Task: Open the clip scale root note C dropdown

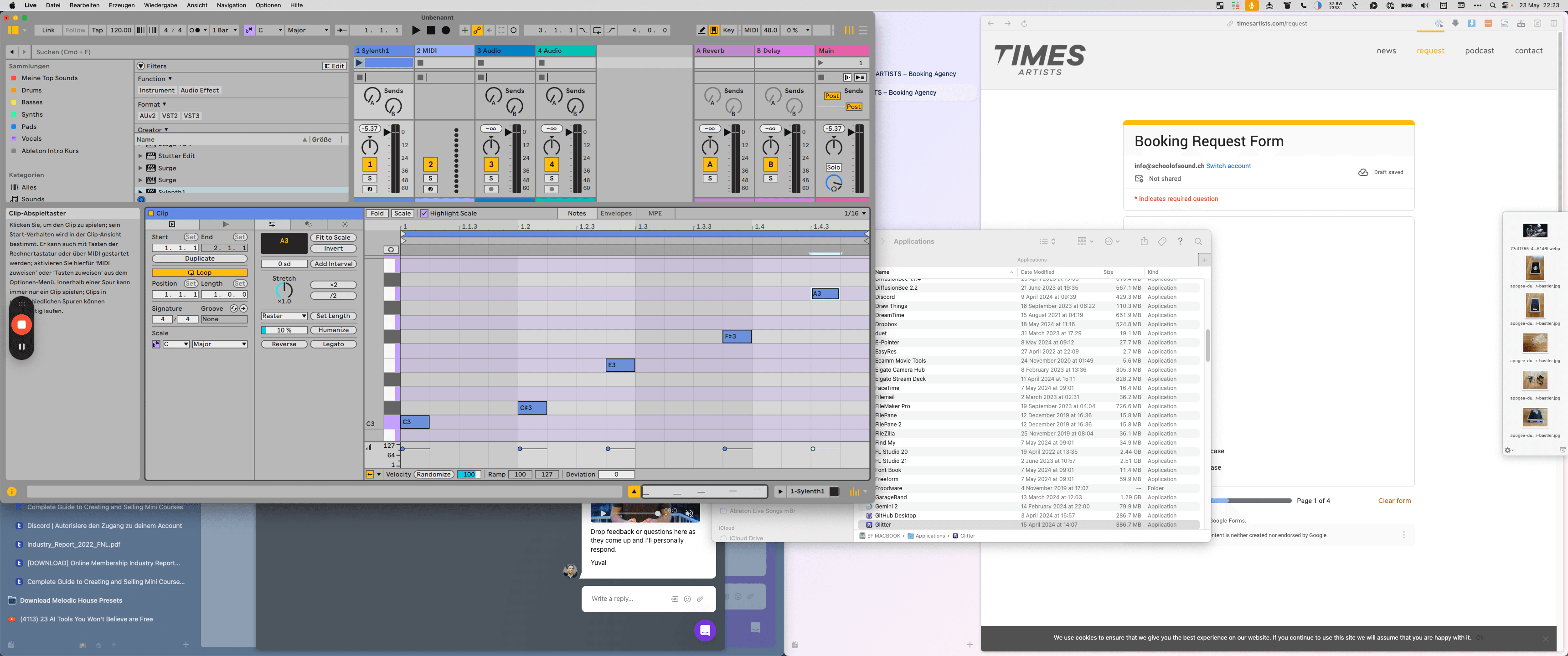Action: click(x=175, y=344)
